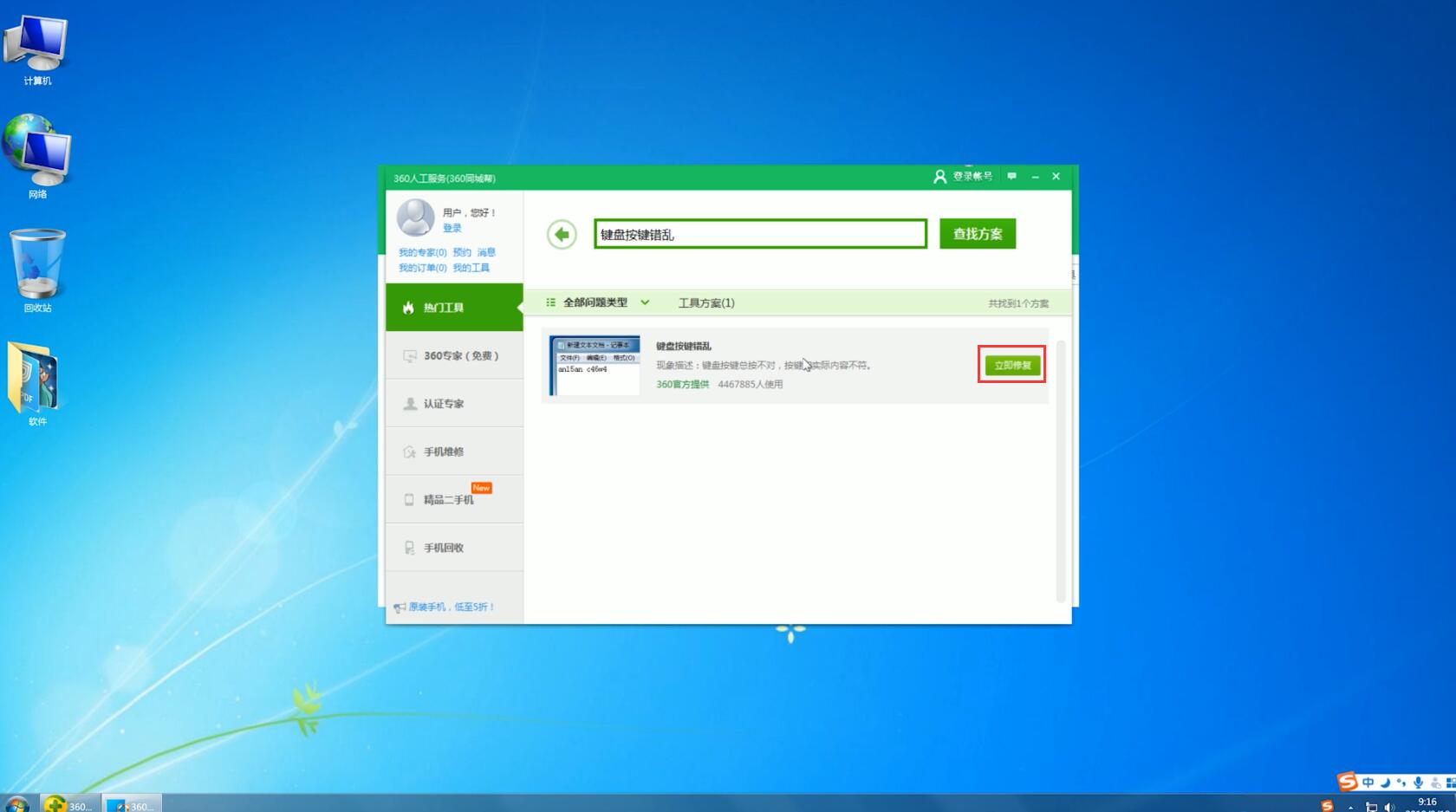Image resolution: width=1456 pixels, height=812 pixels.
Task: Click the 软件 folder desktop icon
Action: pyautogui.click(x=36, y=383)
